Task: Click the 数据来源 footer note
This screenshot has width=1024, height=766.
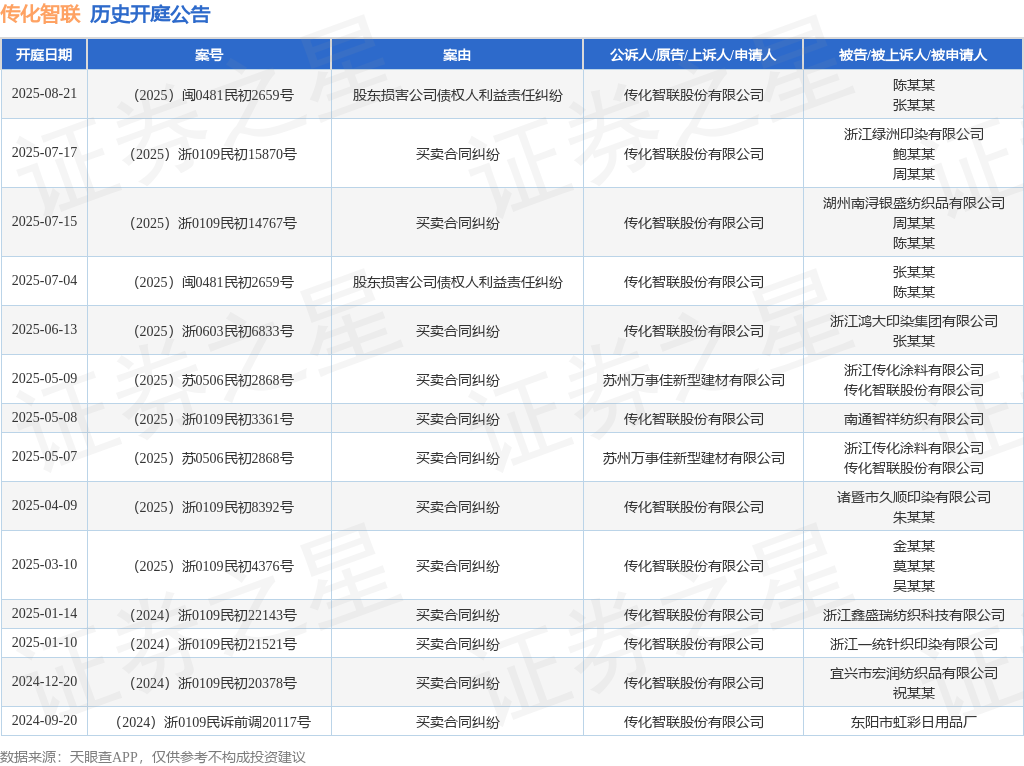Action: pos(153,757)
